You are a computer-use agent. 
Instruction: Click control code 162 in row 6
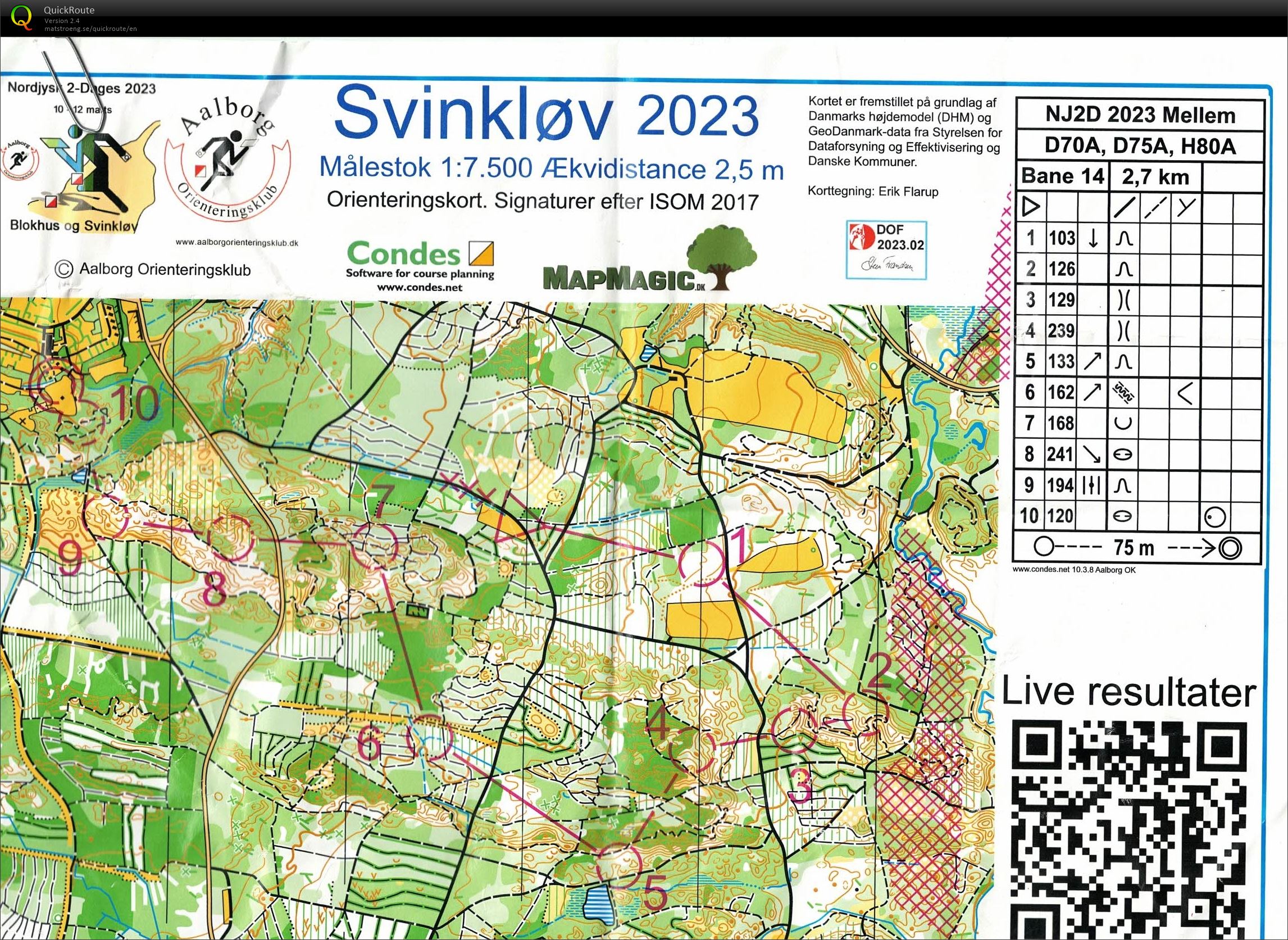[x=1062, y=393]
